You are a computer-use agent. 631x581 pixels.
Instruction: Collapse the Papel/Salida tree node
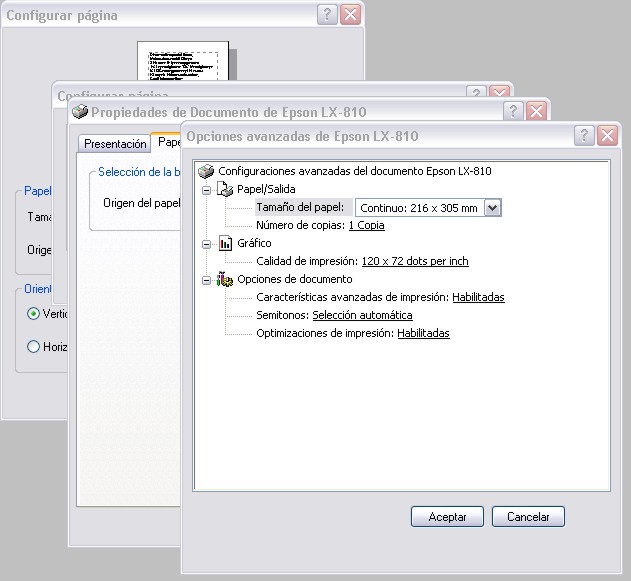pos(206,190)
